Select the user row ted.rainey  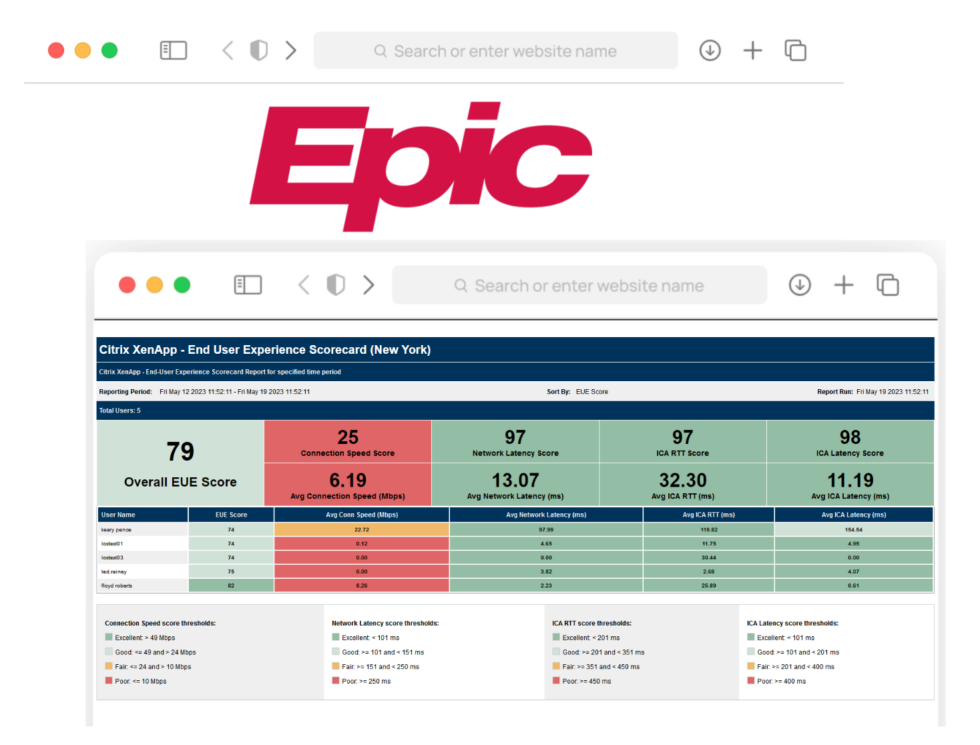coord(515,571)
